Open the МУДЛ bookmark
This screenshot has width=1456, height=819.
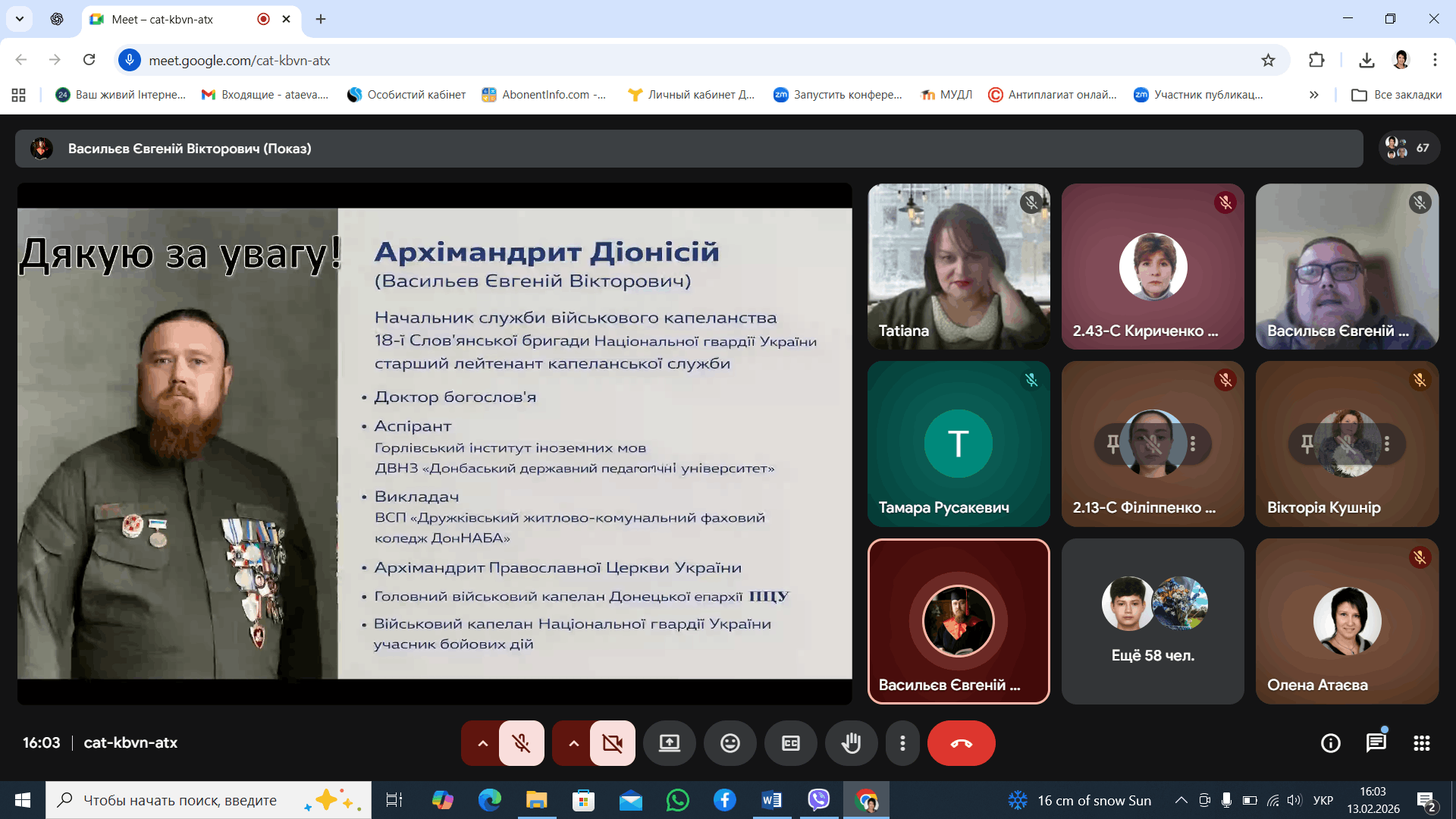coord(946,95)
